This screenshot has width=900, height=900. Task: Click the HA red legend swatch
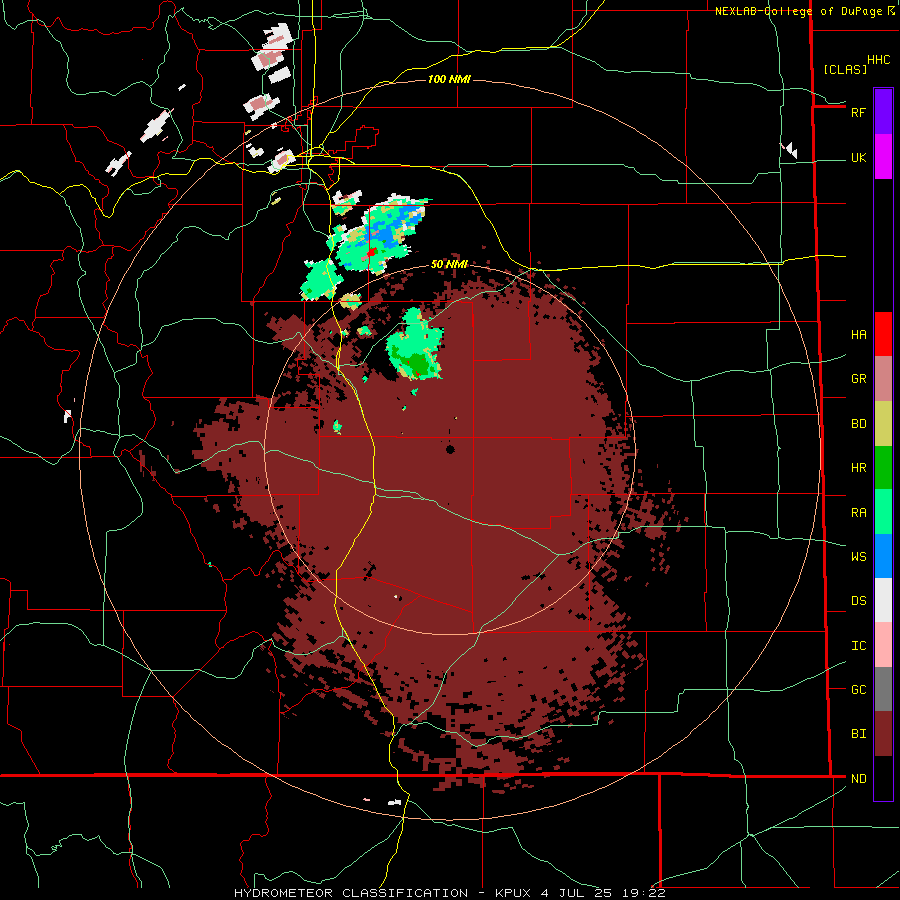click(x=883, y=334)
